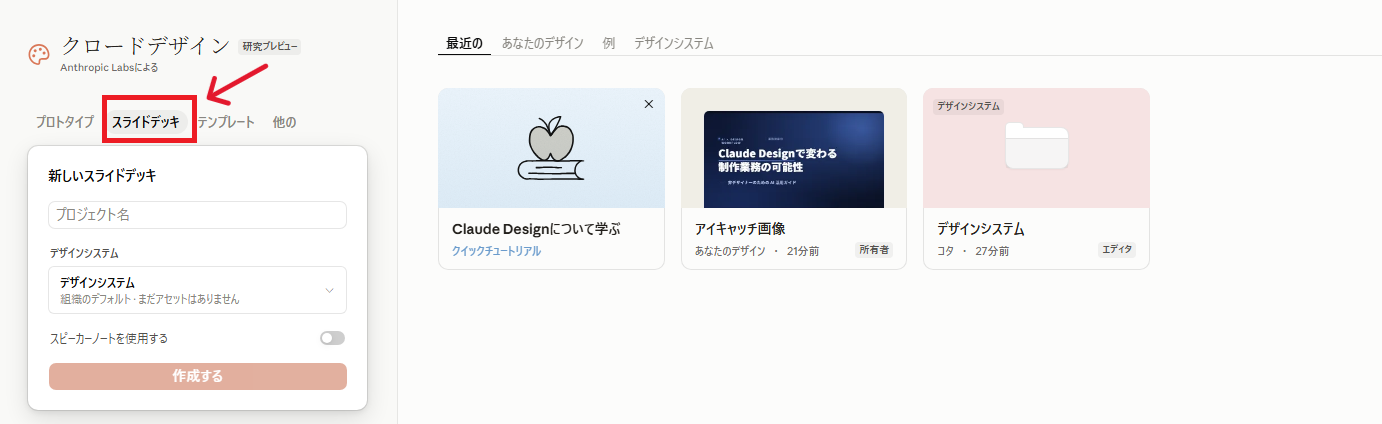Click the 27分前 timestamp

point(992,251)
